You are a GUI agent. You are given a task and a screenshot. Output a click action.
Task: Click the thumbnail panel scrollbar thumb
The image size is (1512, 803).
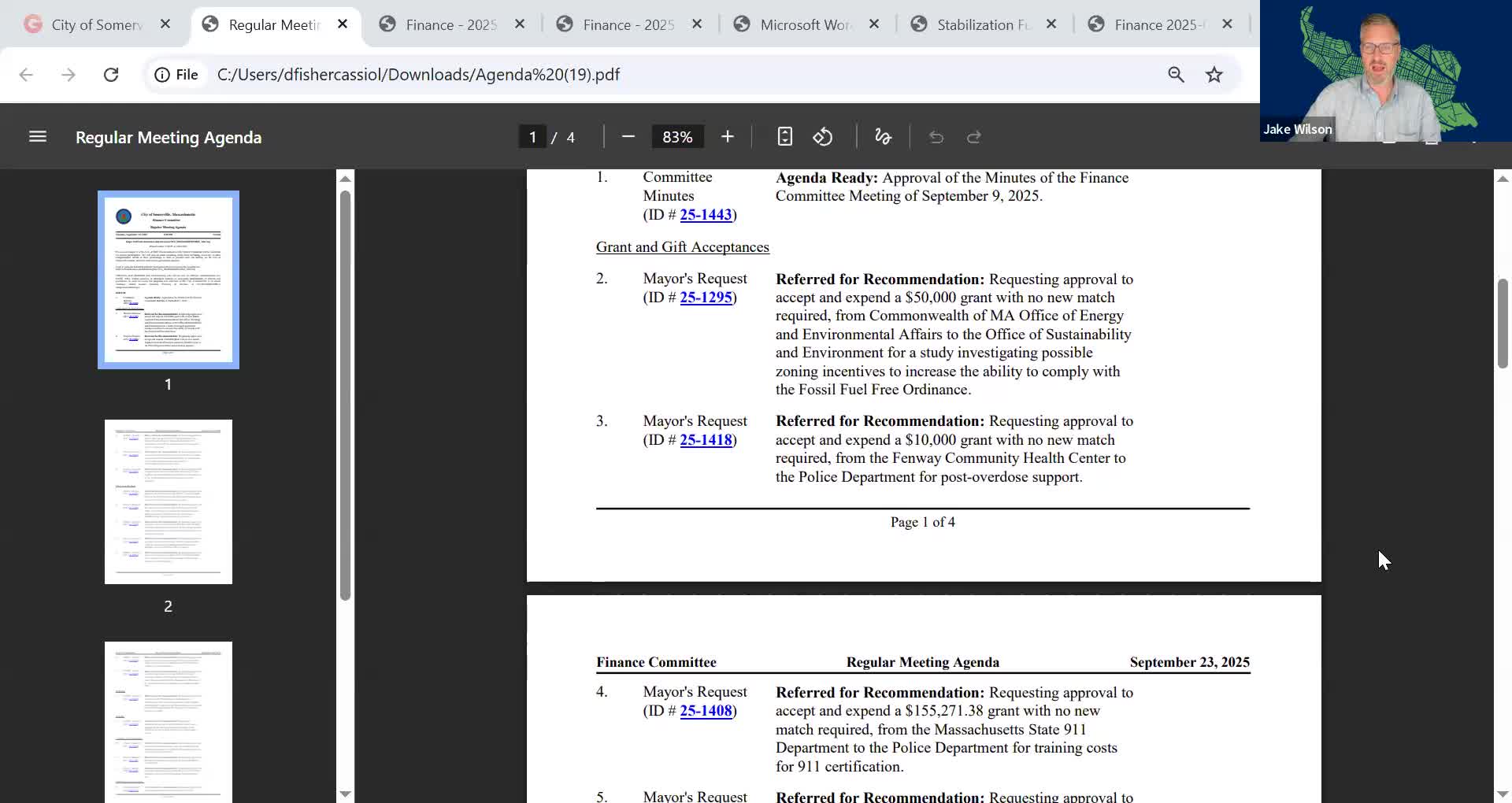pyautogui.click(x=345, y=394)
